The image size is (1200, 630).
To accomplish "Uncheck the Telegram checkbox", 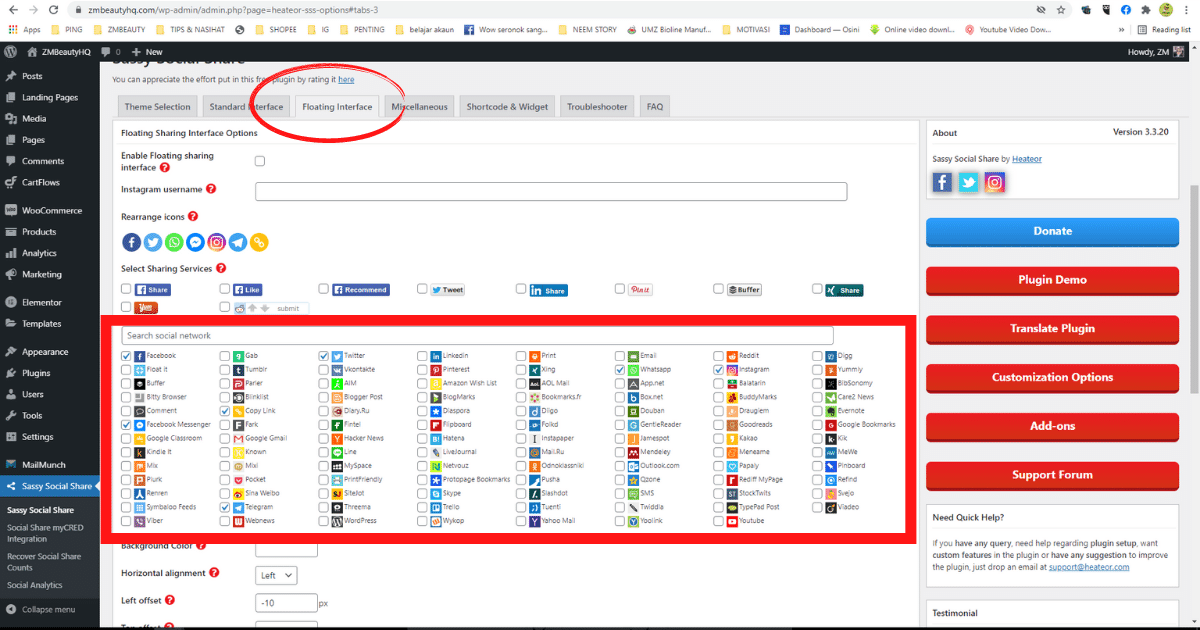I will [x=225, y=507].
